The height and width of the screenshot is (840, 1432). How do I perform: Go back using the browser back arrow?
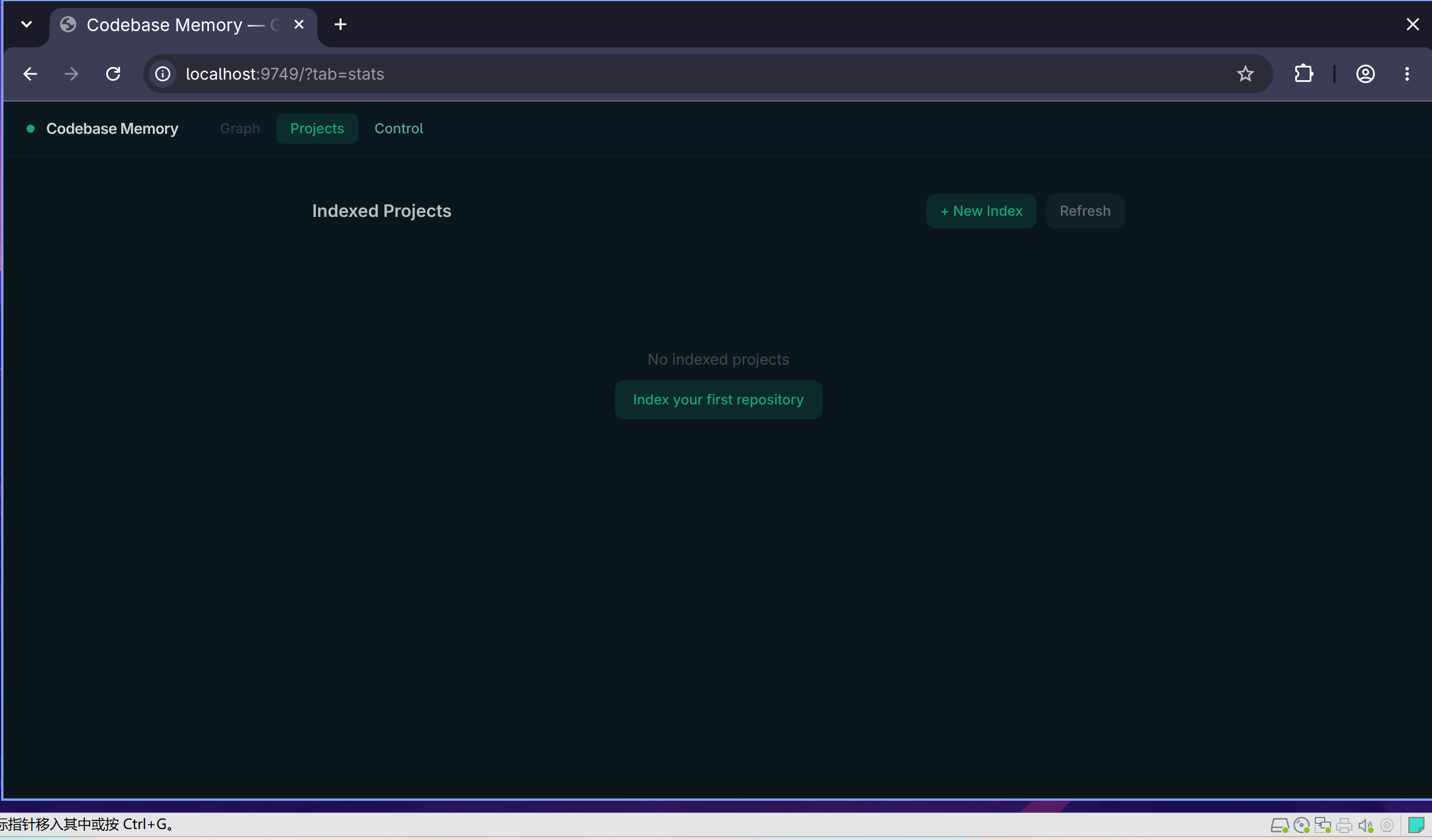coord(30,74)
